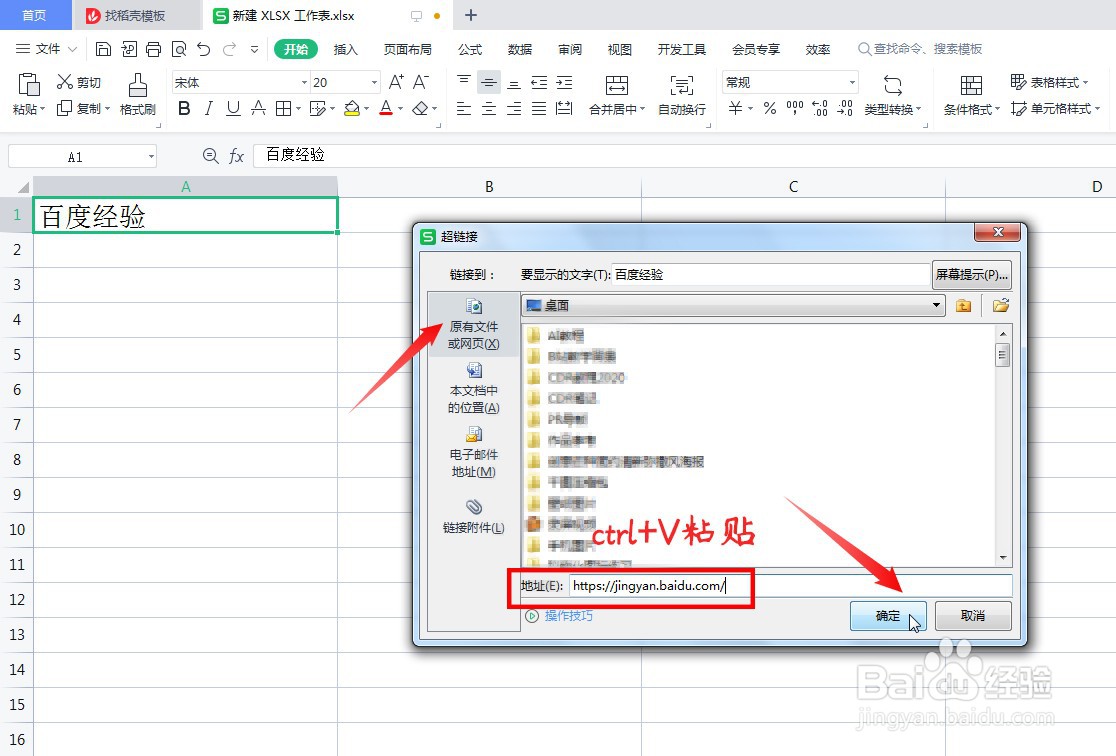Select 本文档中的位置 link target
Image resolution: width=1116 pixels, height=756 pixels.
click(x=473, y=389)
